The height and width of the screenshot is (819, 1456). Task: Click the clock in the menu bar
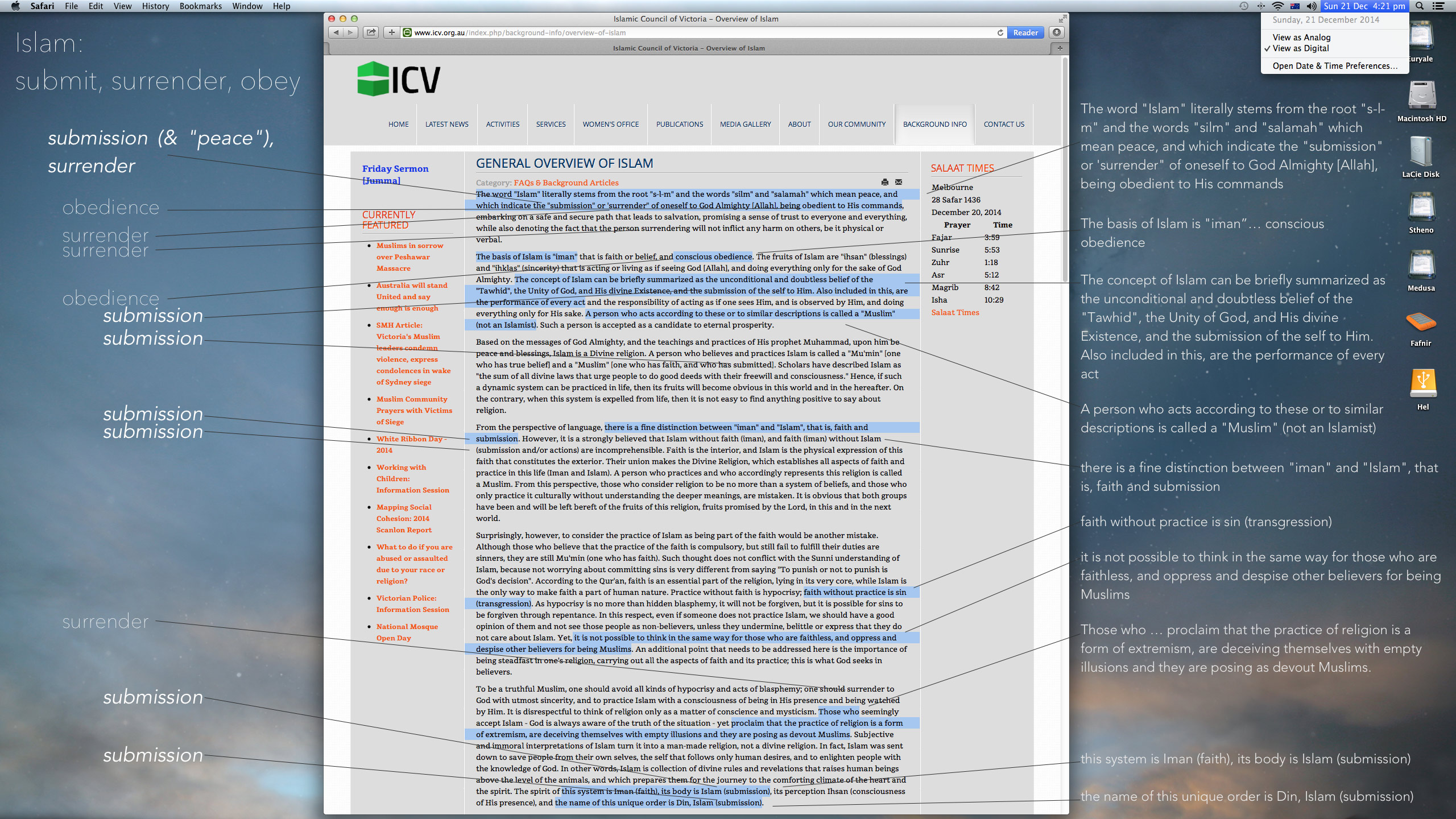click(x=1363, y=6)
